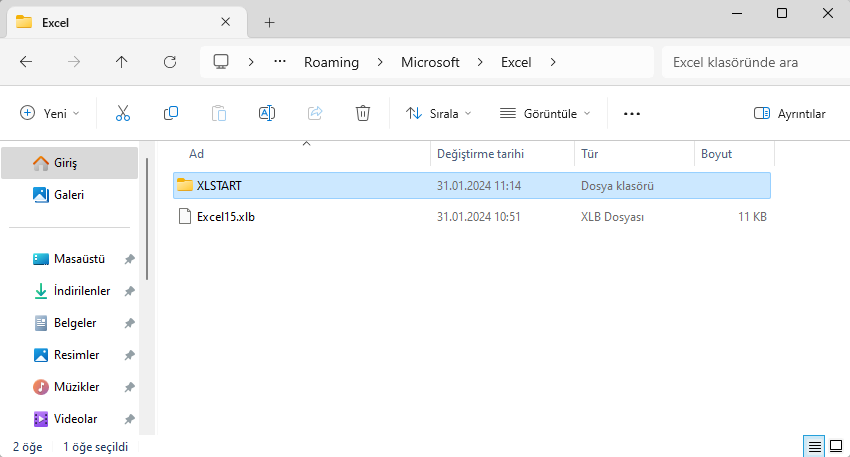Screen dimensions: 850x457
Task: Go forward with the right arrow
Action: point(74,62)
